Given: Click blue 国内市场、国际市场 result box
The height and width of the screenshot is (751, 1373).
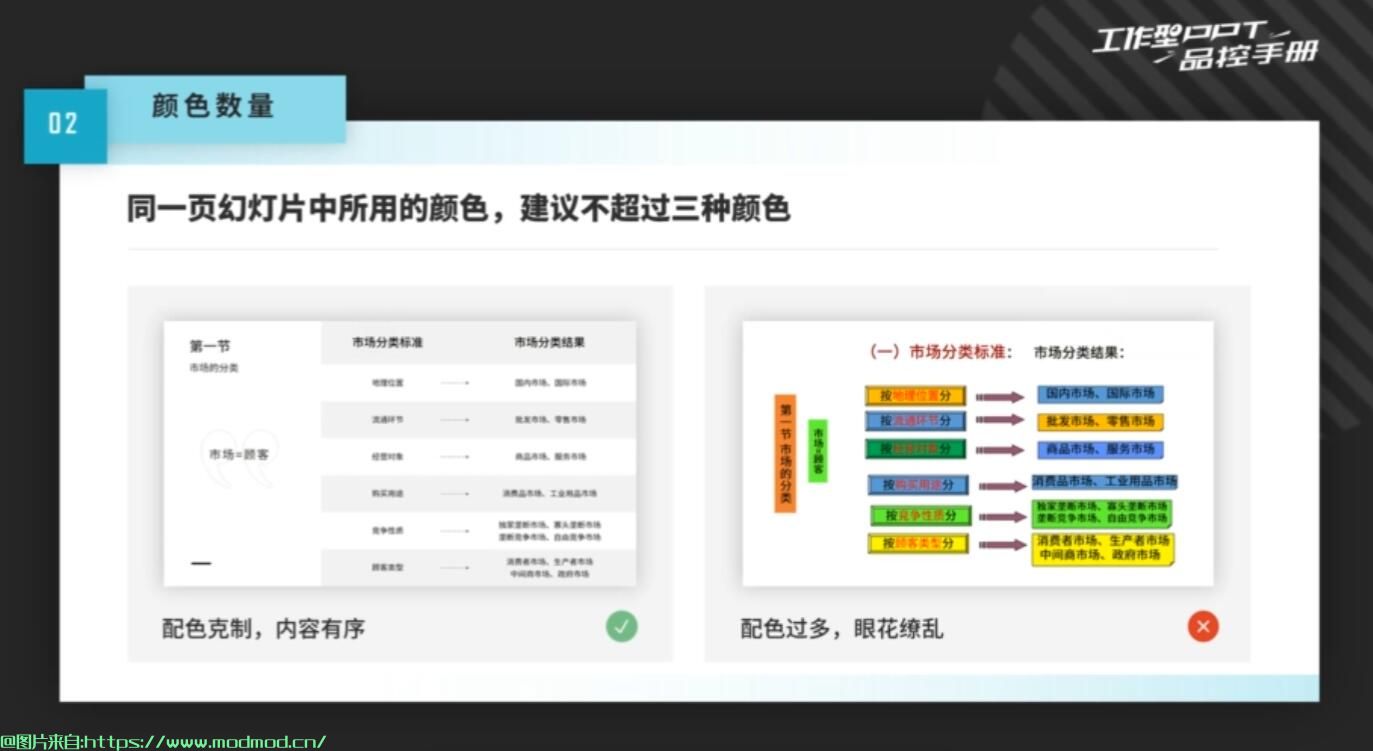Looking at the screenshot, I should pyautogui.click(x=1100, y=395).
